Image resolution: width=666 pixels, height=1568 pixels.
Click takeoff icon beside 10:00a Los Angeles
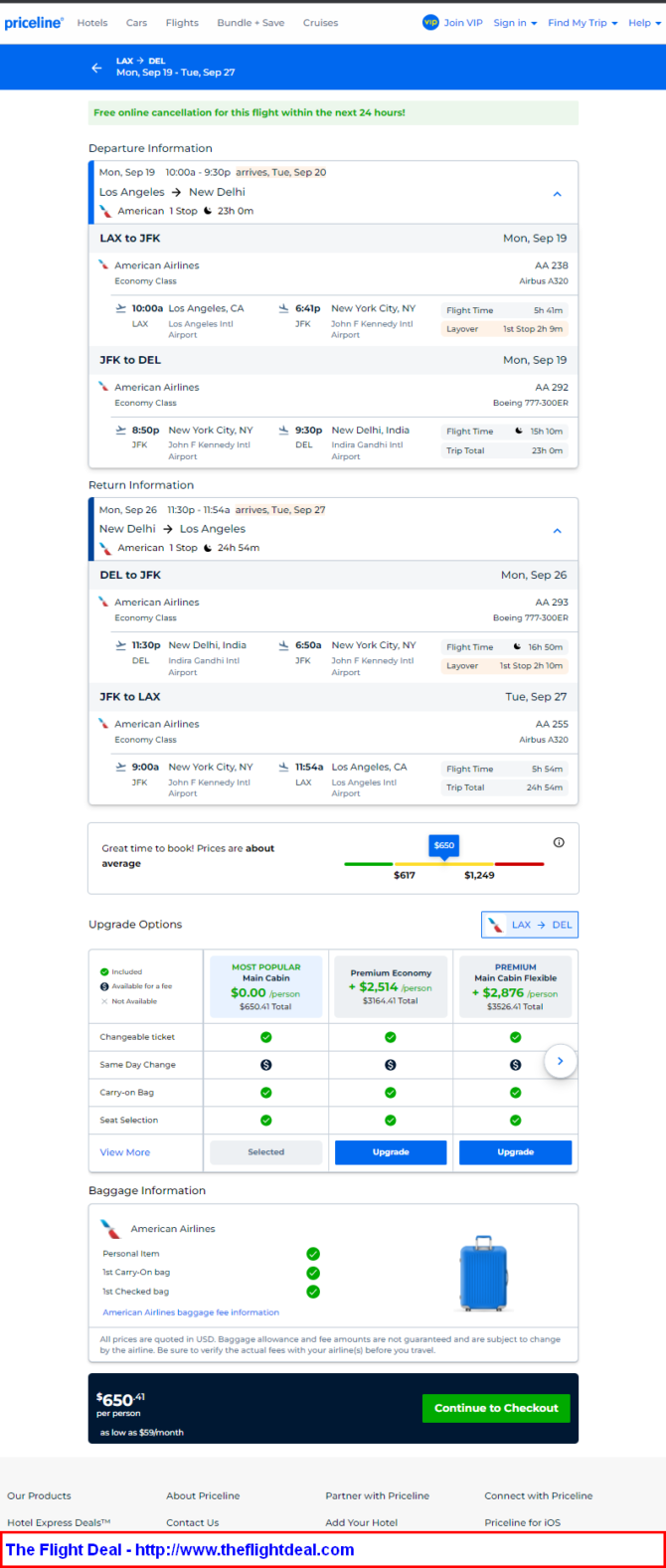[121, 308]
